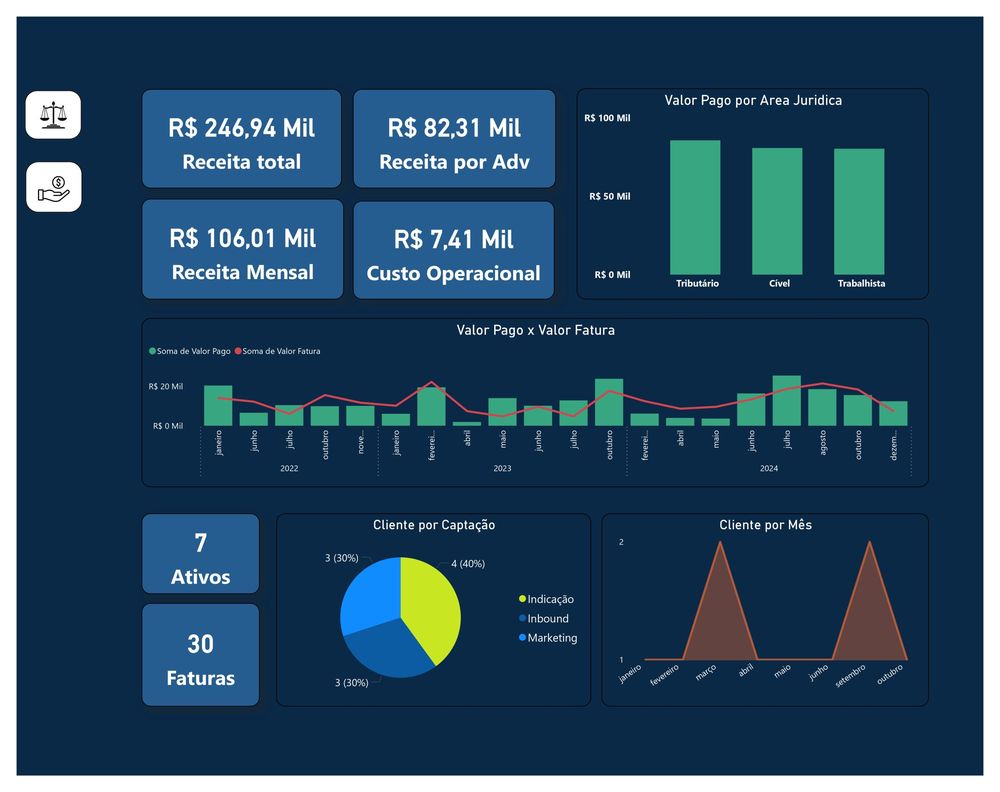
Task: Select the Receita Mensal card
Action: pyautogui.click(x=242, y=249)
